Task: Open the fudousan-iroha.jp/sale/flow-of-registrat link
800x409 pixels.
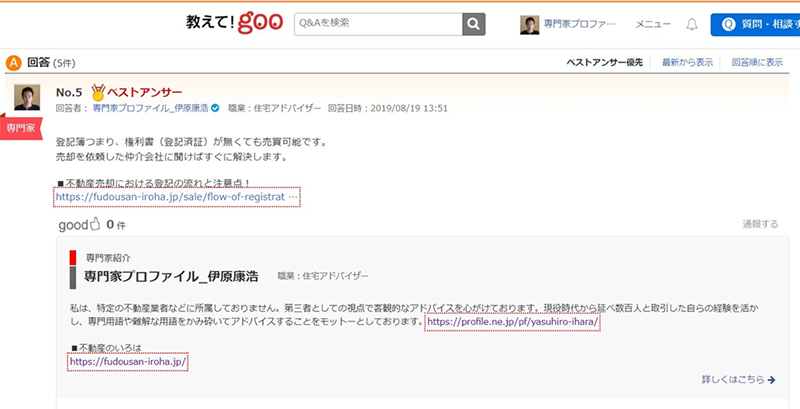Action: coord(177,197)
